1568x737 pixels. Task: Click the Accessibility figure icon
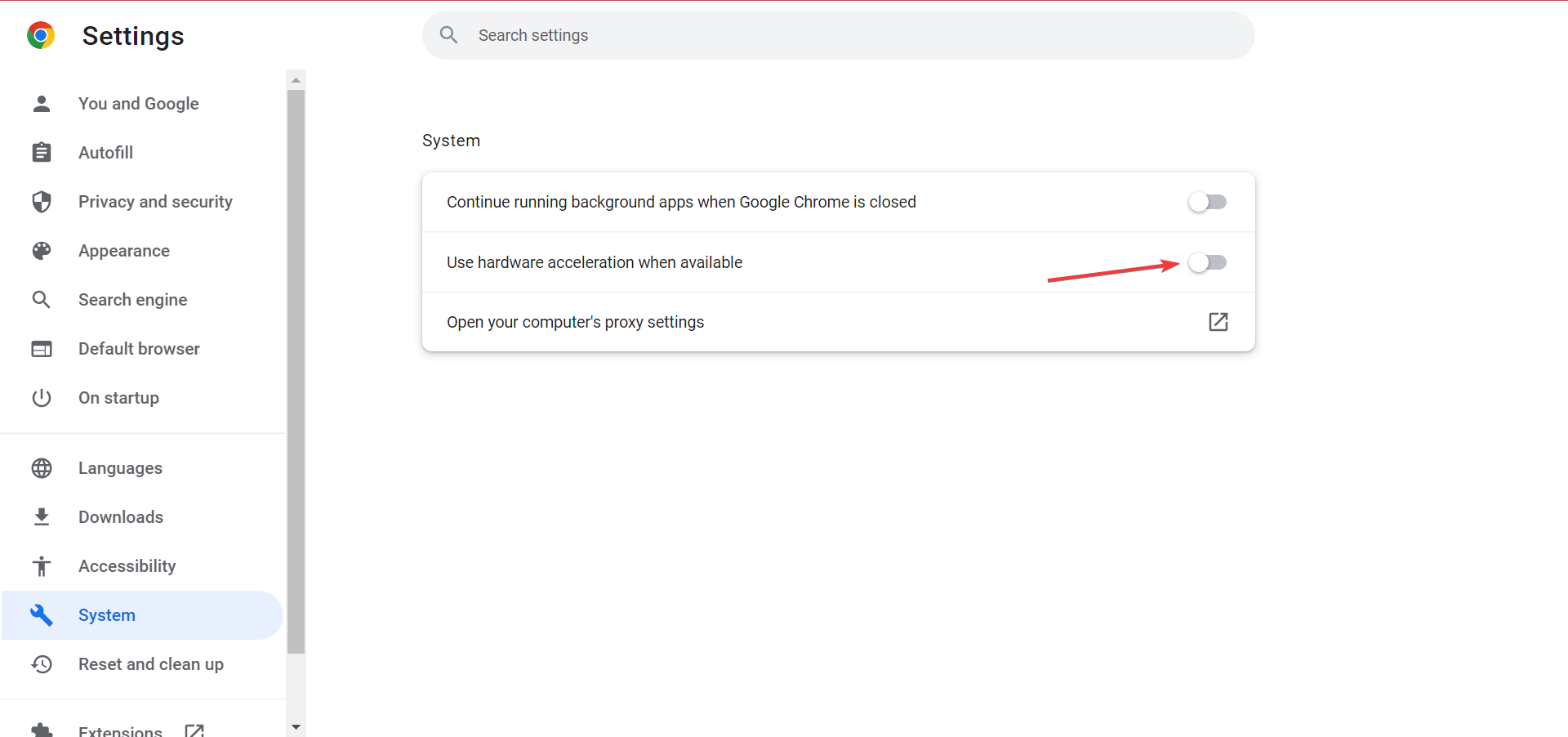tap(42, 566)
